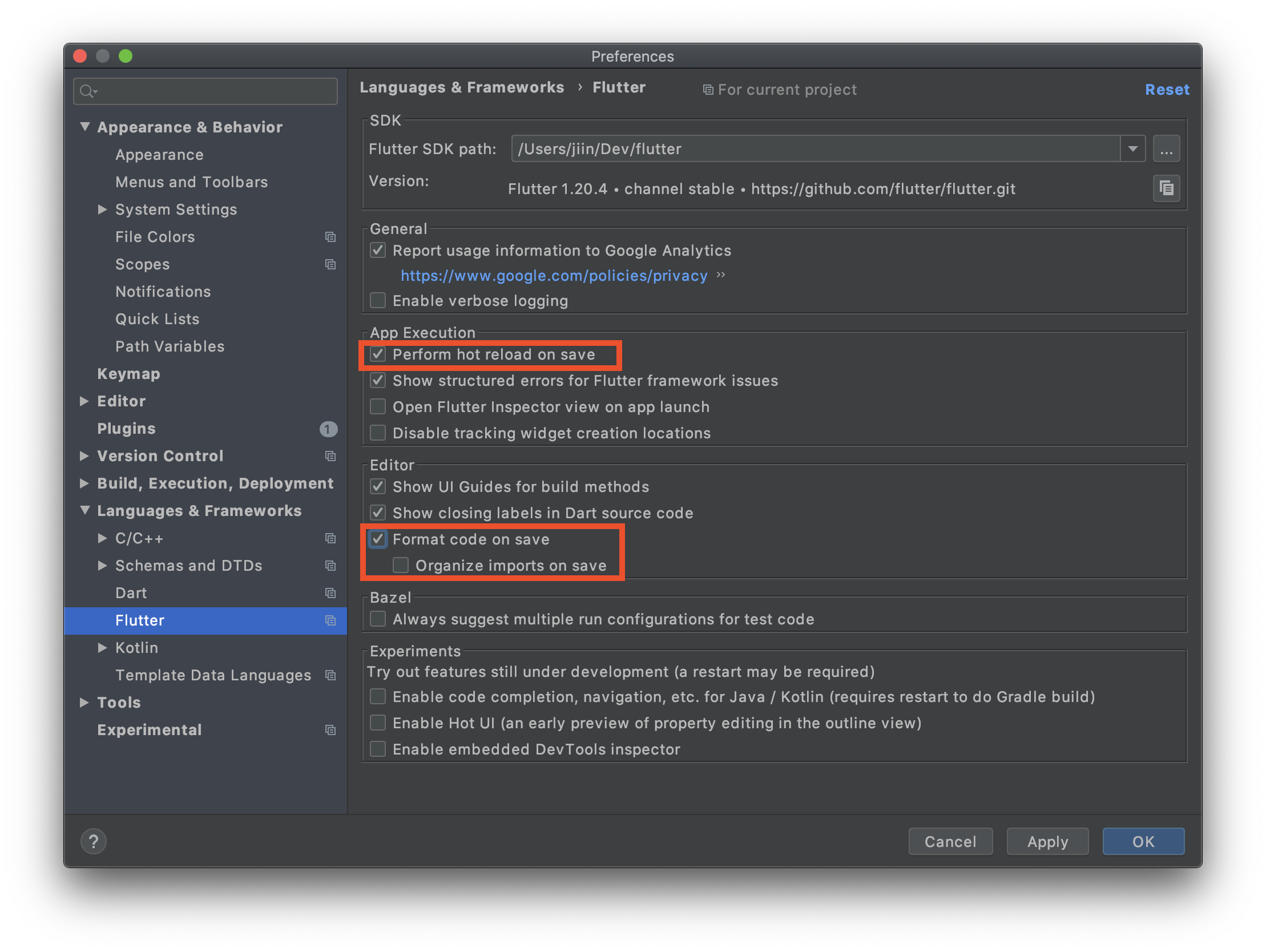Expand the Editor settings tree node
Image resolution: width=1266 pixels, height=952 pixels.
(84, 401)
